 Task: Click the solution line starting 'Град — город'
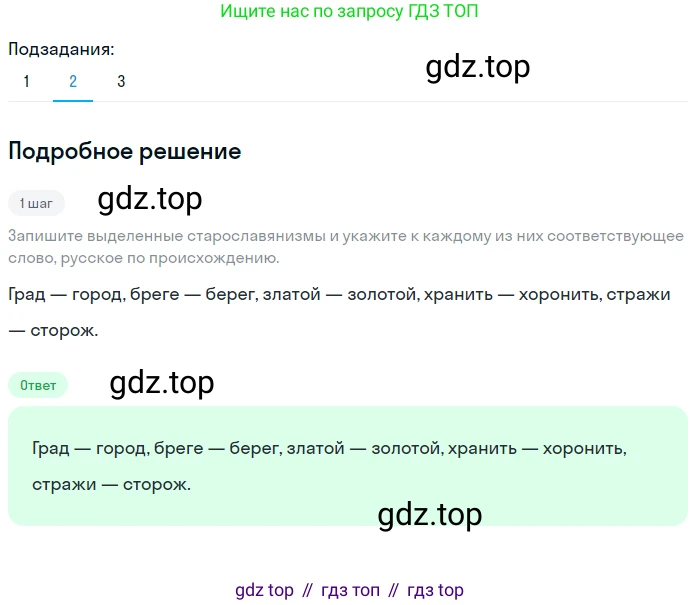[x=345, y=295]
